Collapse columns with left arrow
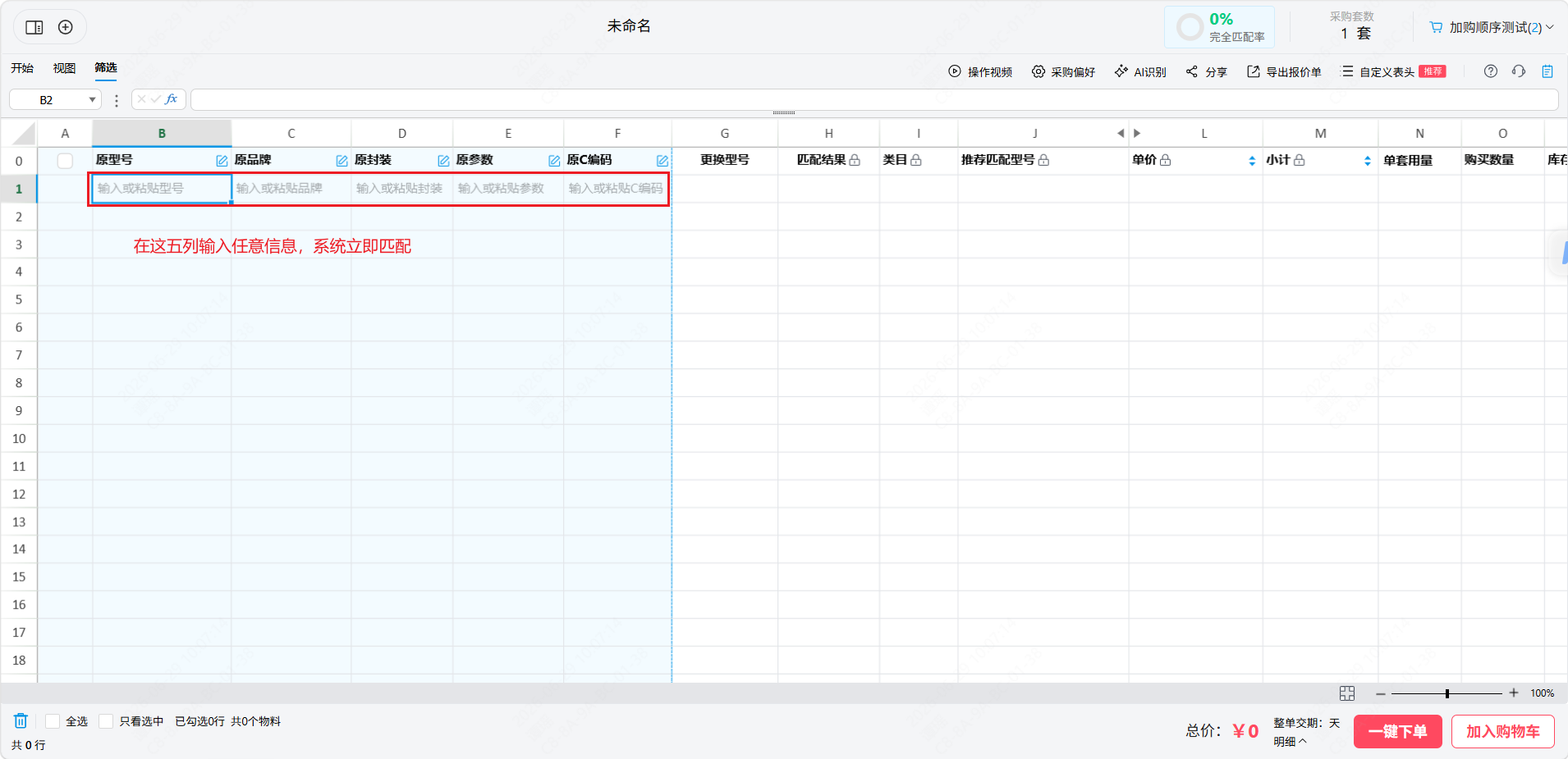This screenshot has width=1568, height=759. click(1121, 133)
